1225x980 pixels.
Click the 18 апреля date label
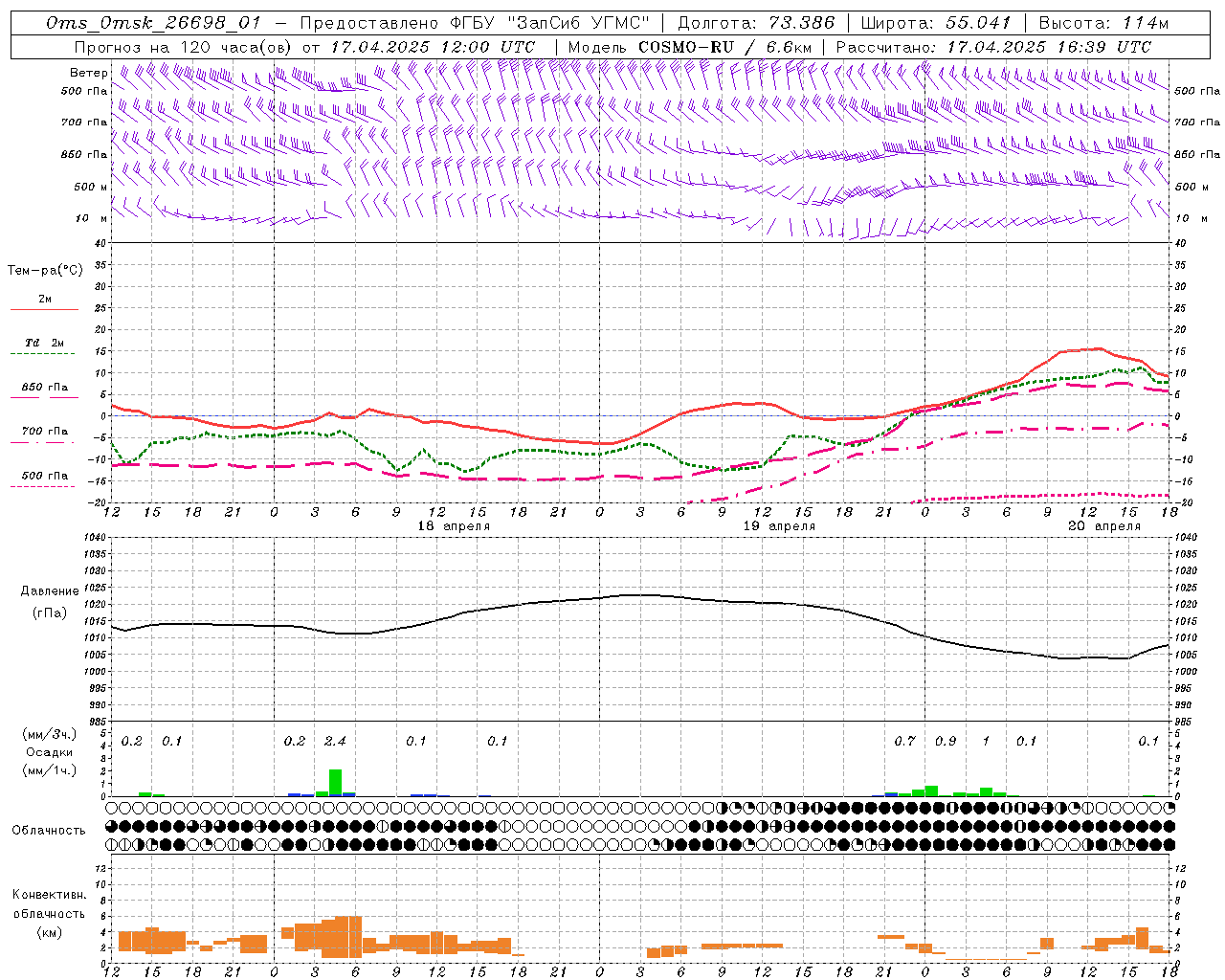point(454,526)
